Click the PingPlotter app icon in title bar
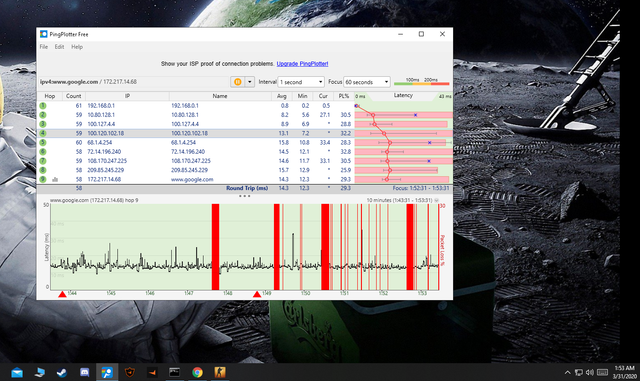Screen dimensions: 640x381 [x=43, y=34]
